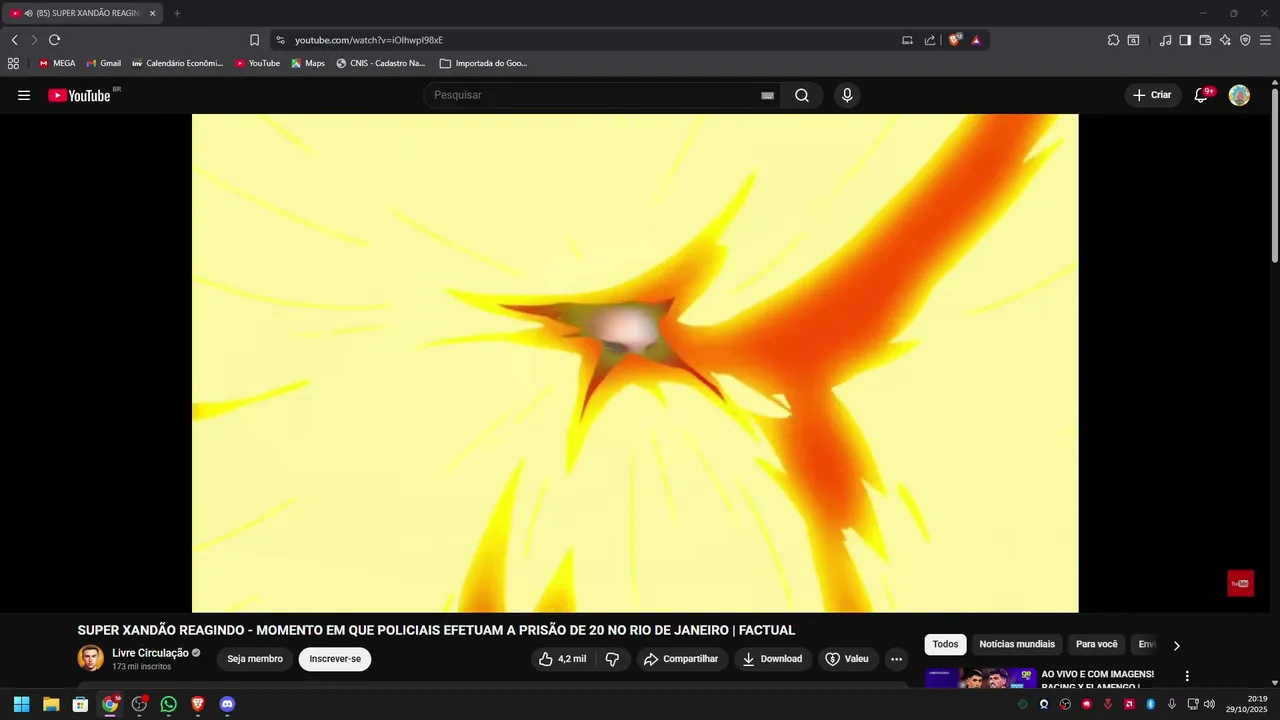
Task: Share this page from address bar
Action: point(930,40)
